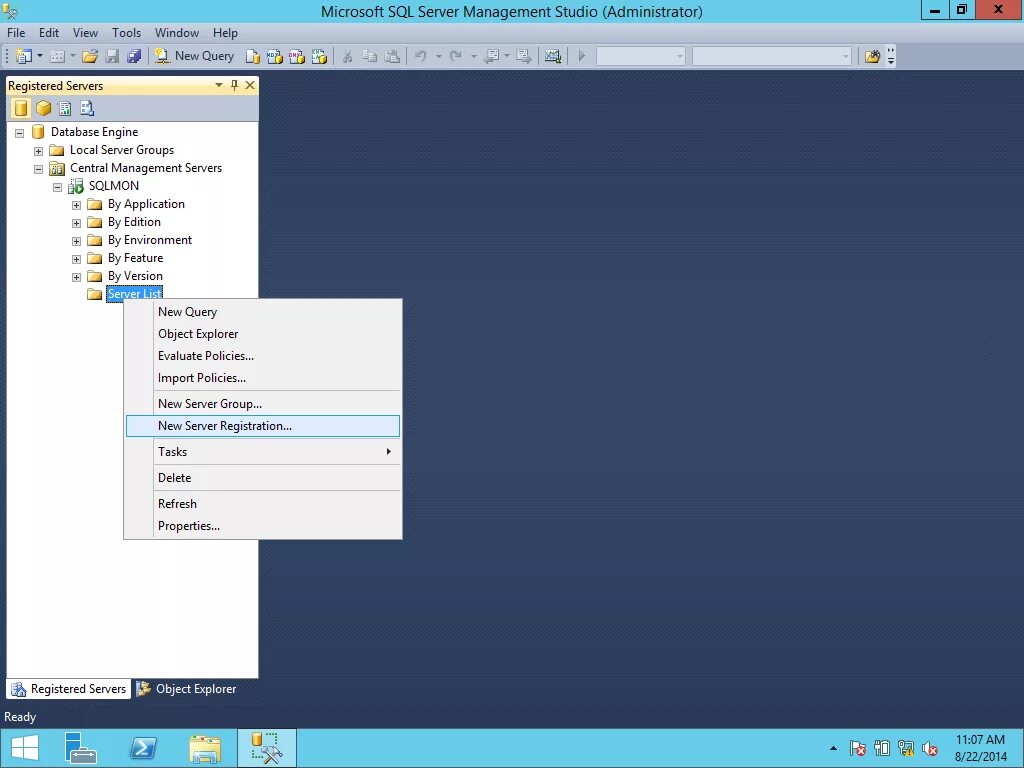Viewport: 1024px width, 768px height.
Task: Click the New Project toolbar icon
Action: [24, 56]
